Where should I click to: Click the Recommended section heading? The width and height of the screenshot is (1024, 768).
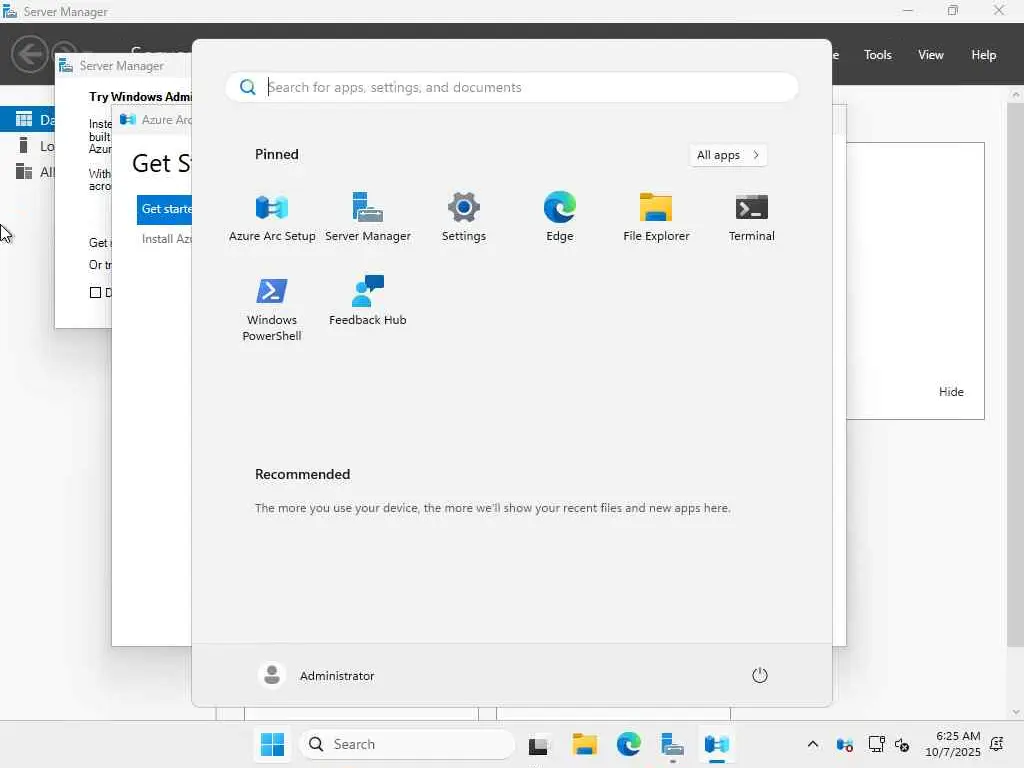pyautogui.click(x=302, y=474)
